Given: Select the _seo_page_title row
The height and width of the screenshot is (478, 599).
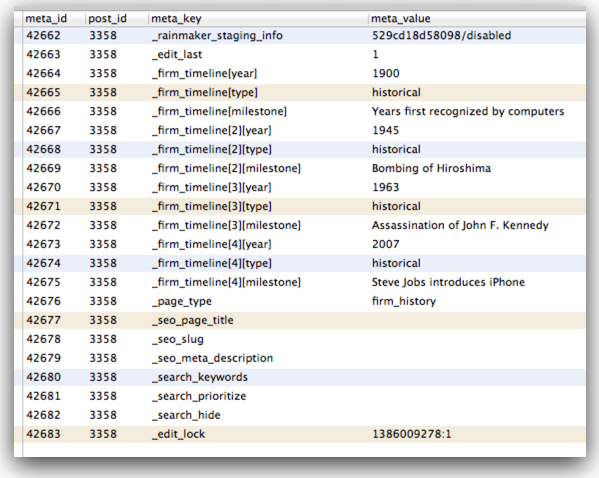Looking at the screenshot, I should coord(300,320).
